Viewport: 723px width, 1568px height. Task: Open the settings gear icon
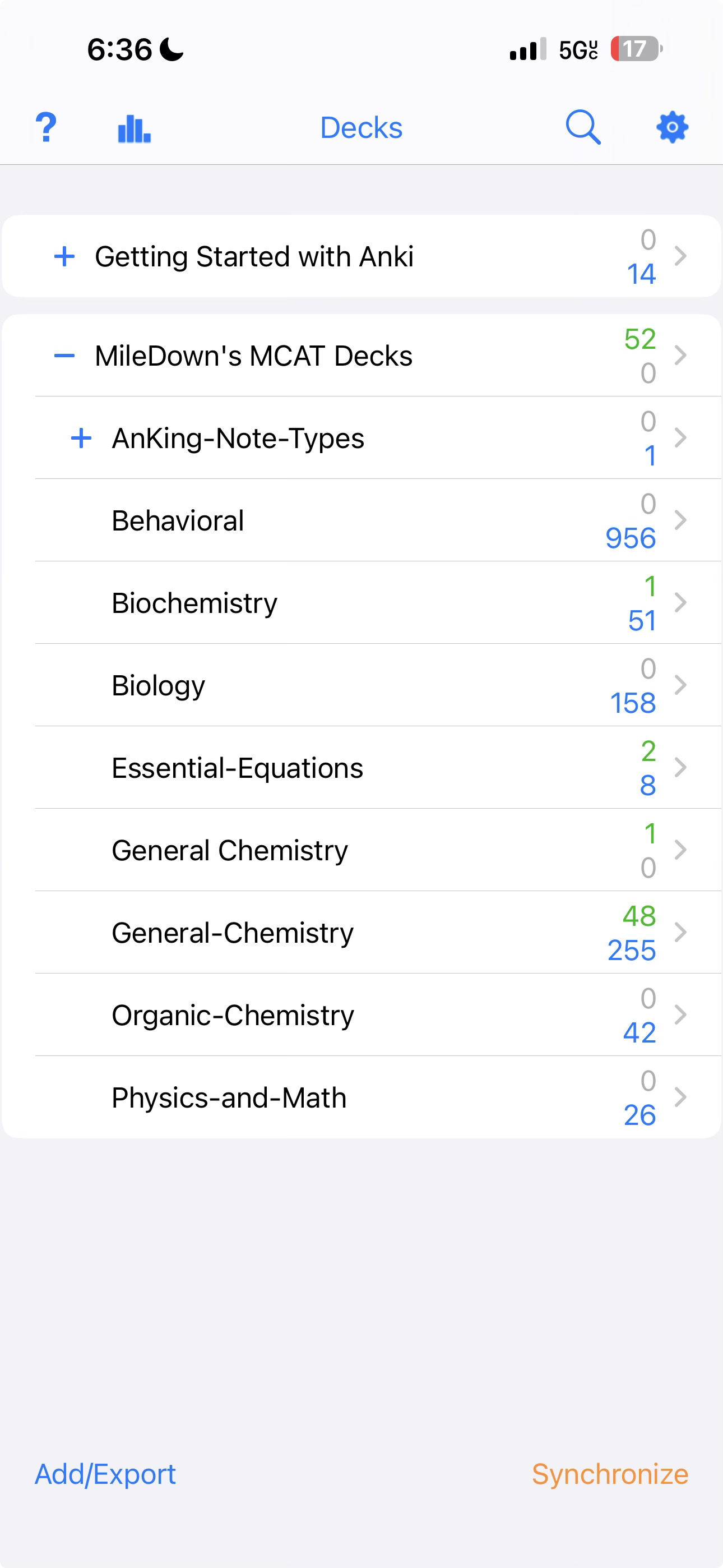(x=672, y=127)
